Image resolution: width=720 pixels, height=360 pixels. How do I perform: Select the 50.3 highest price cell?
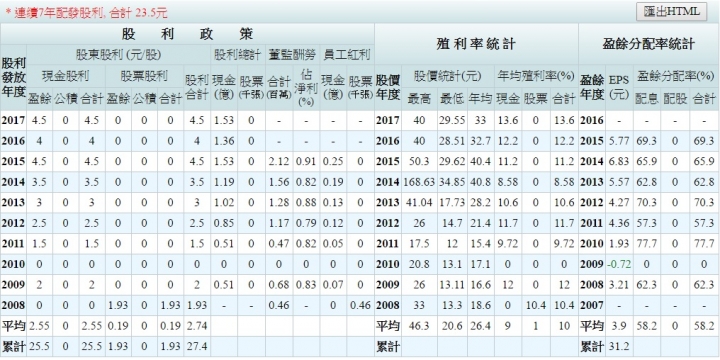(419, 162)
